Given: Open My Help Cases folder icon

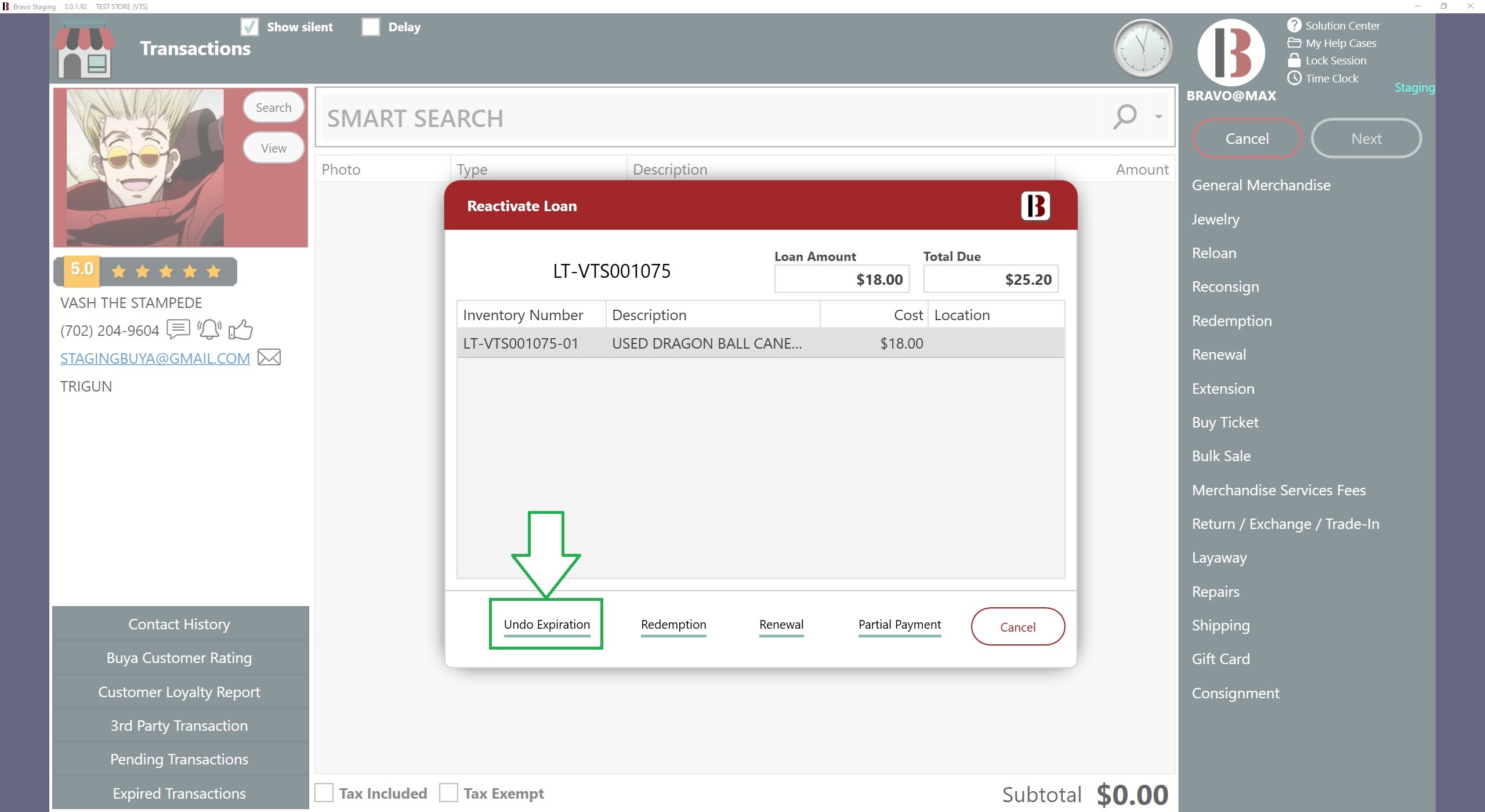Looking at the screenshot, I should click(1294, 43).
